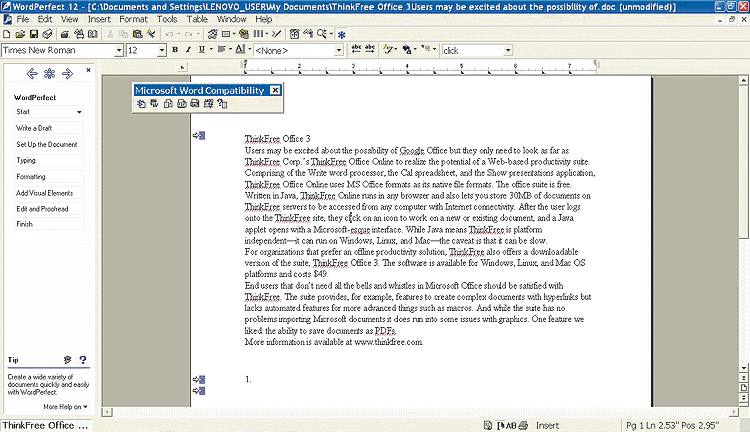Click forward arrow in PerfectExpert panel
Image resolution: width=750 pixels, height=432 pixels.
67,73
